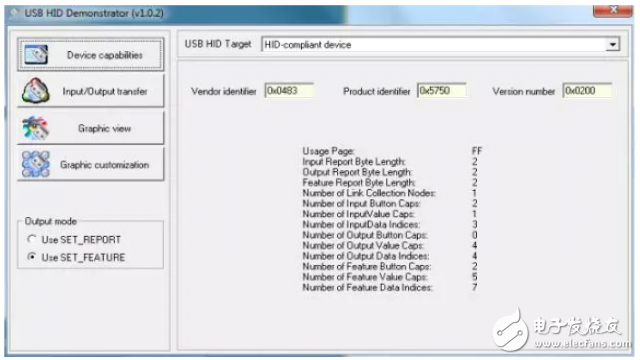Click the Number of Feature Data Indices label

pyautogui.click(x=367, y=287)
